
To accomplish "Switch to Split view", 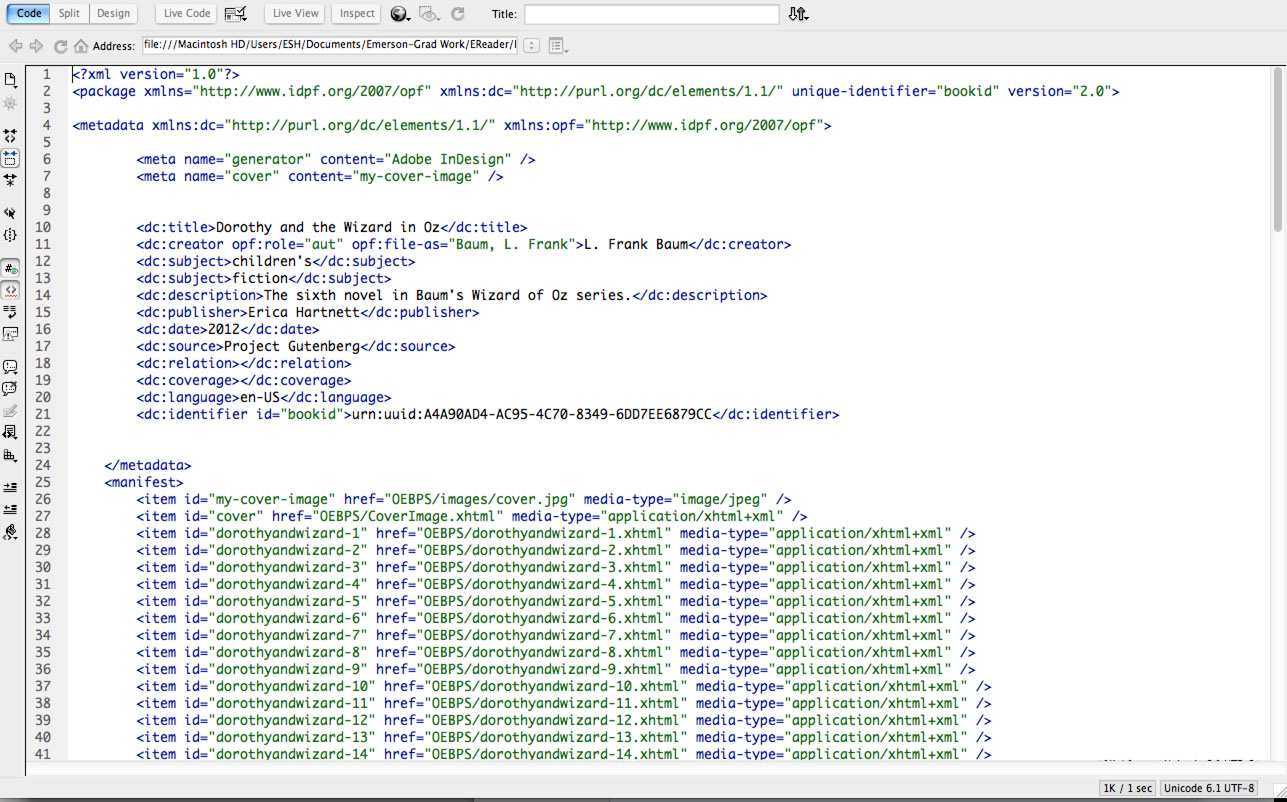I will [69, 13].
